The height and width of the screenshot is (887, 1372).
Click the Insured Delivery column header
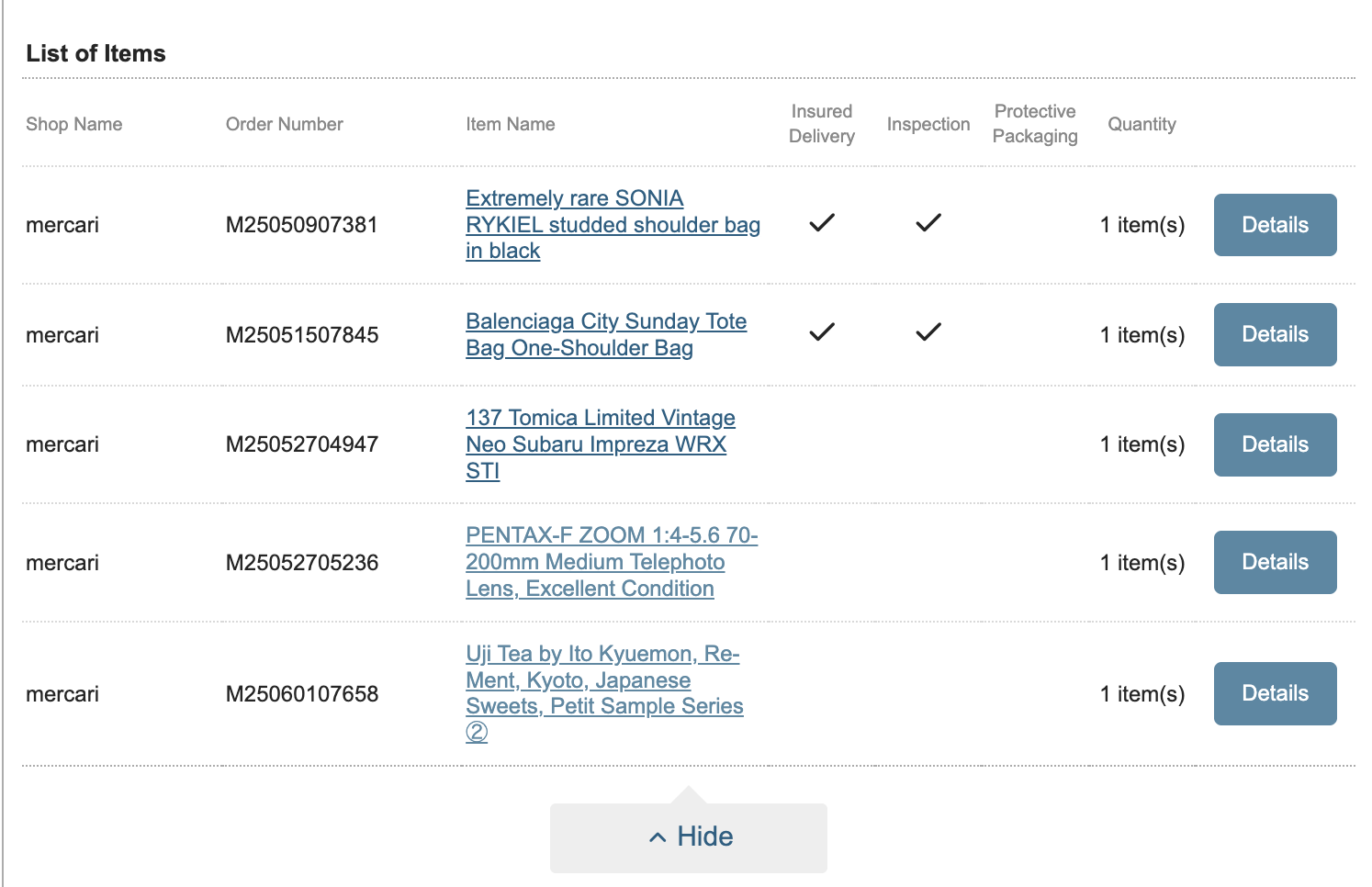[x=822, y=124]
